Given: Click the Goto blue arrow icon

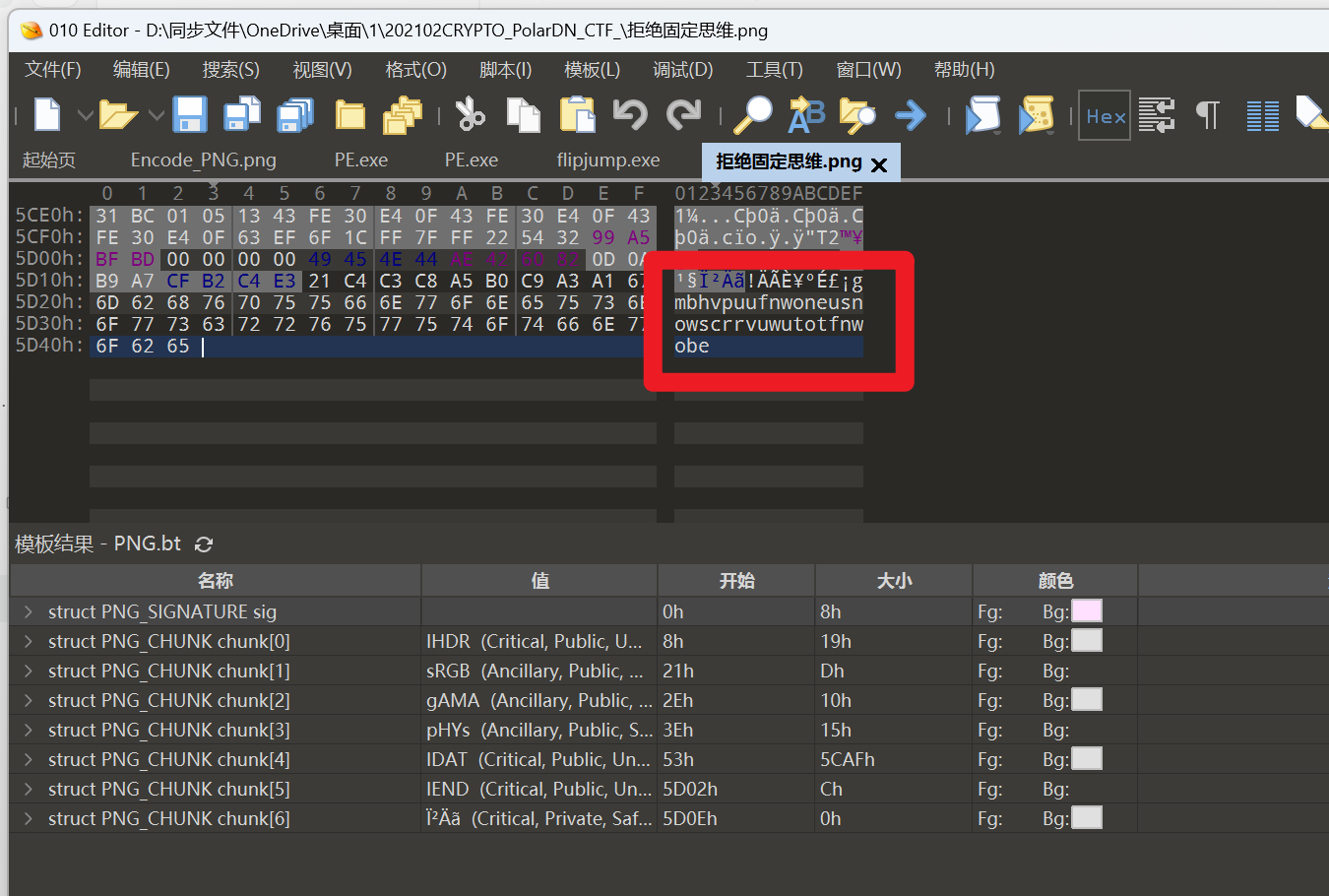Looking at the screenshot, I should tap(911, 115).
